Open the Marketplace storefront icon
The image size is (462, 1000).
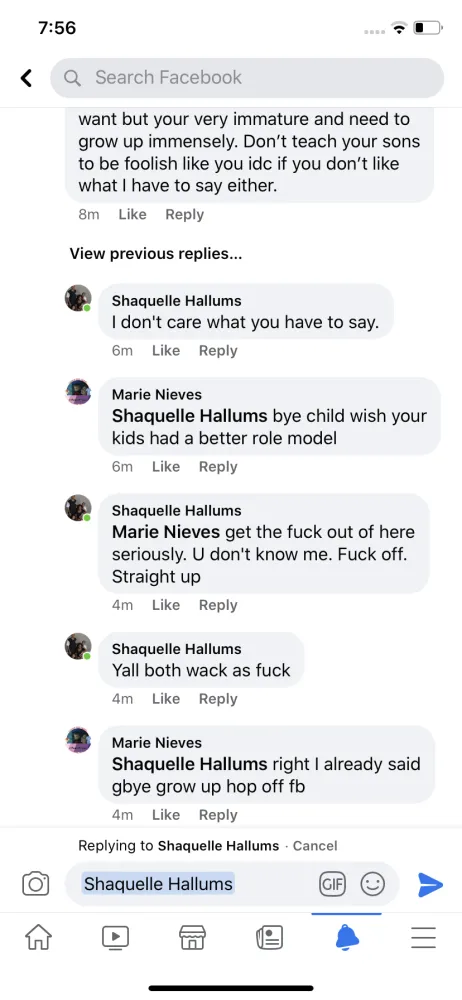click(192, 937)
